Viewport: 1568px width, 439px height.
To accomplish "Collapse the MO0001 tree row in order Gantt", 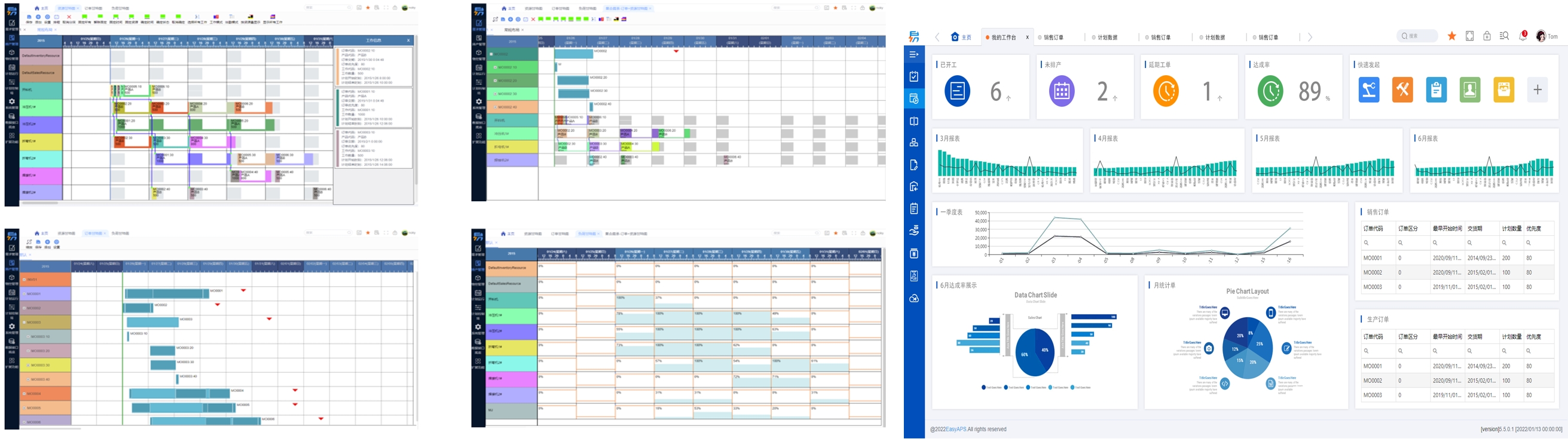I will point(25,294).
